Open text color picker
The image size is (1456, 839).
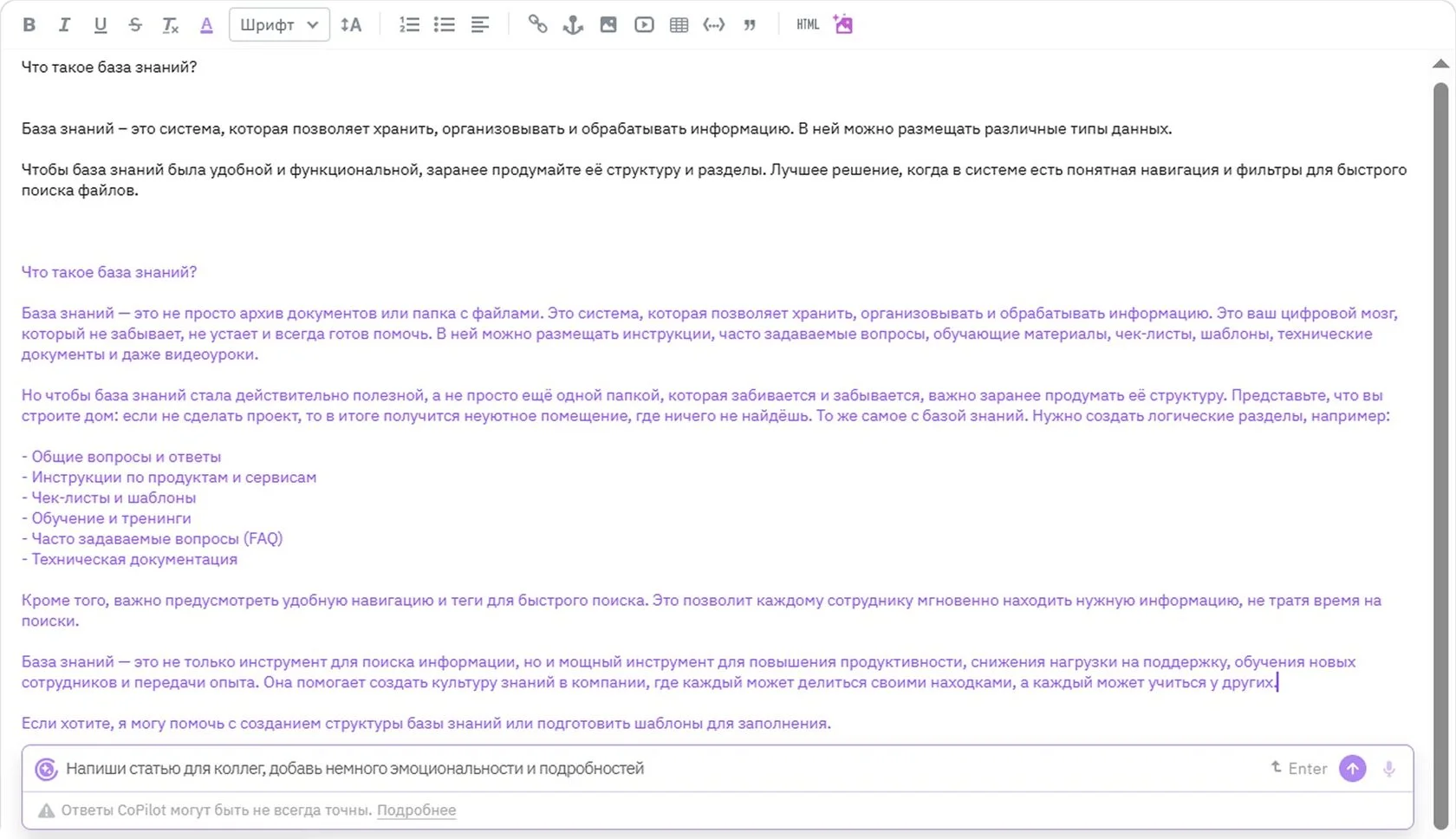(206, 25)
